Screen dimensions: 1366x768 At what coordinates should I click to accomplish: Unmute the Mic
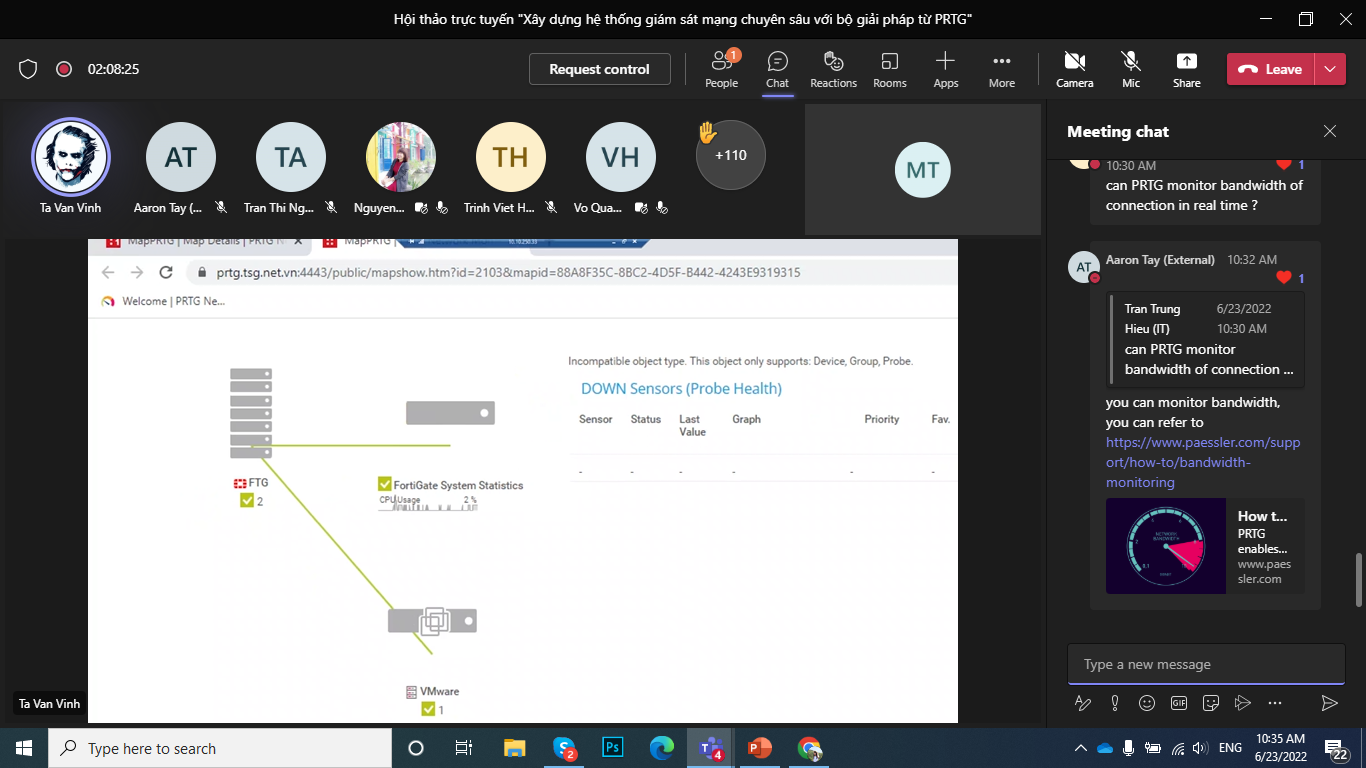(x=1130, y=69)
